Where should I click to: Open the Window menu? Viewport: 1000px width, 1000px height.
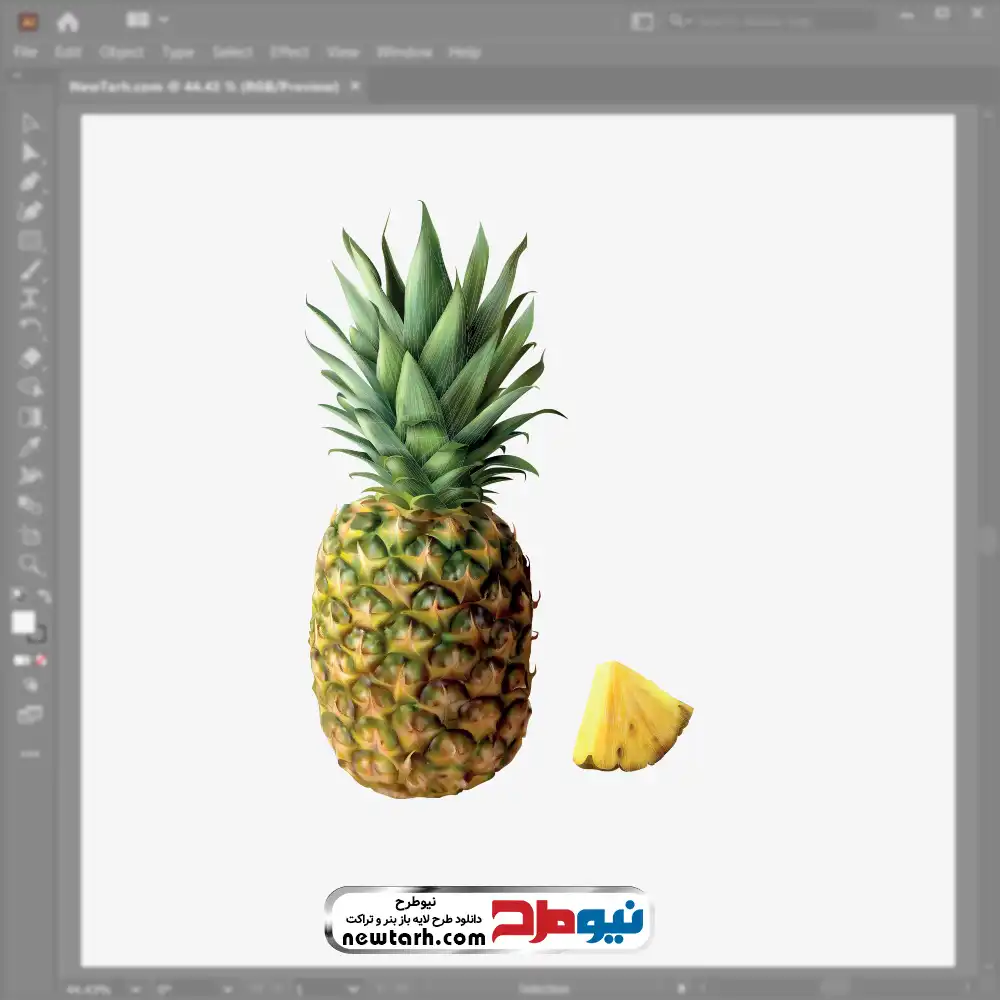coord(404,52)
